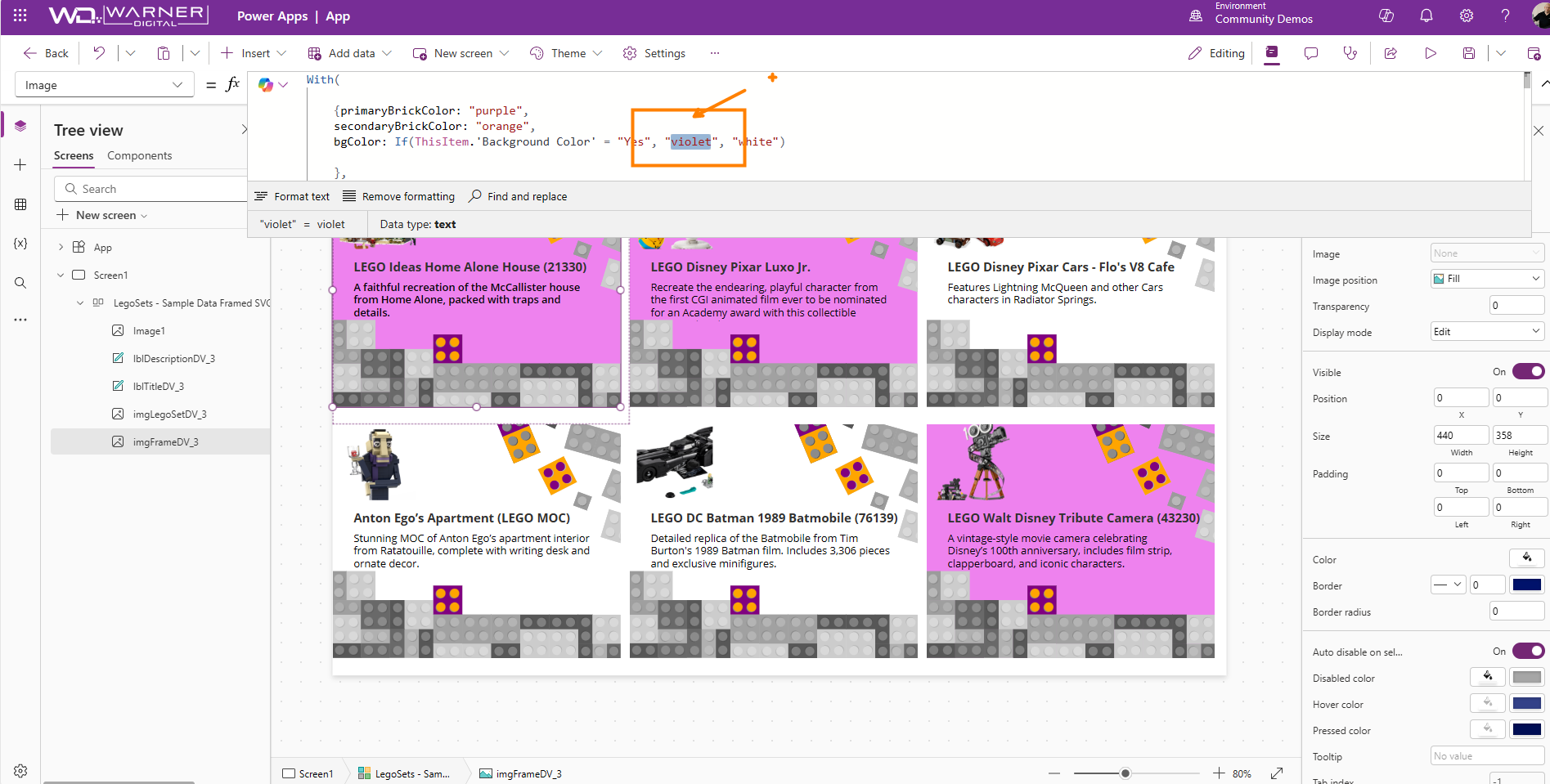Open the comments icon
Image resolution: width=1550 pixels, height=784 pixels.
pyautogui.click(x=1311, y=53)
